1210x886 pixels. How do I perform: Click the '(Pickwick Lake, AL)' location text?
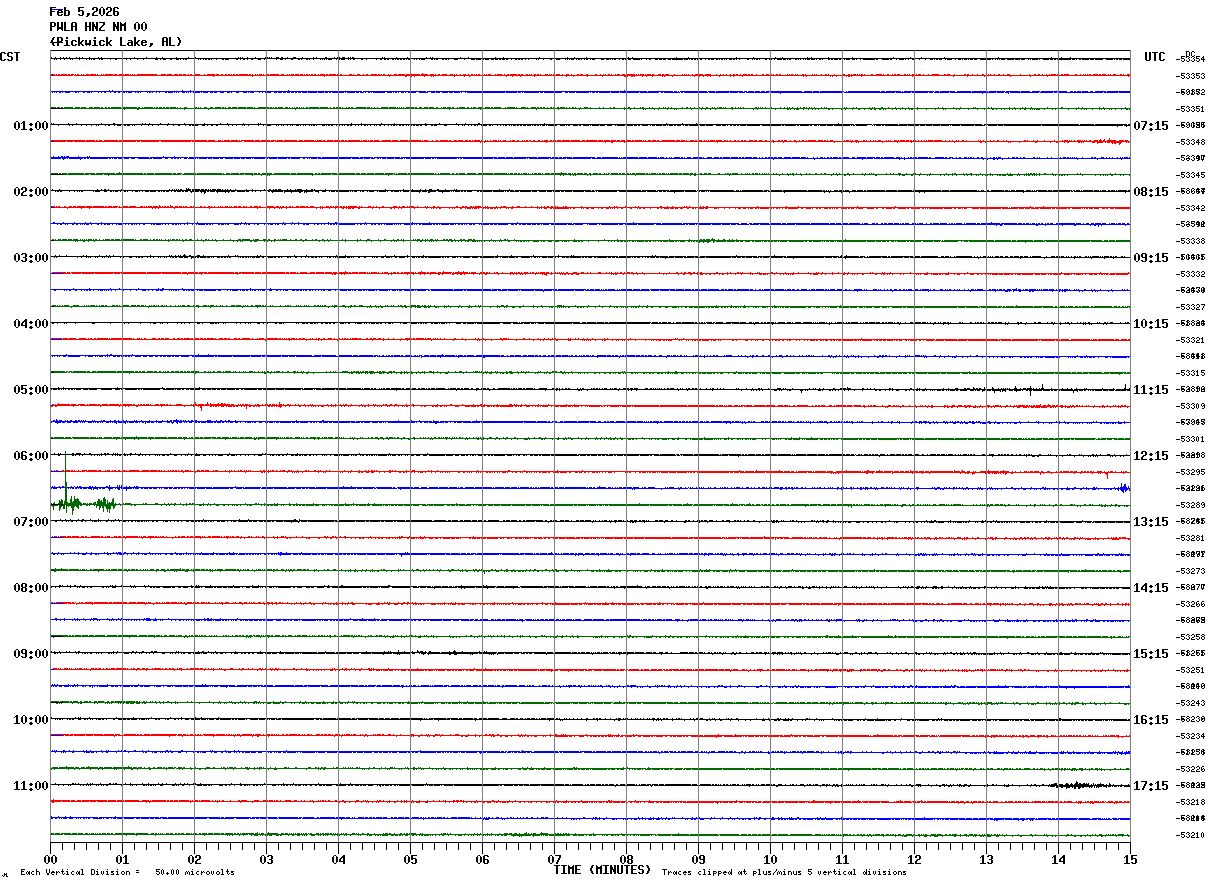click(116, 42)
